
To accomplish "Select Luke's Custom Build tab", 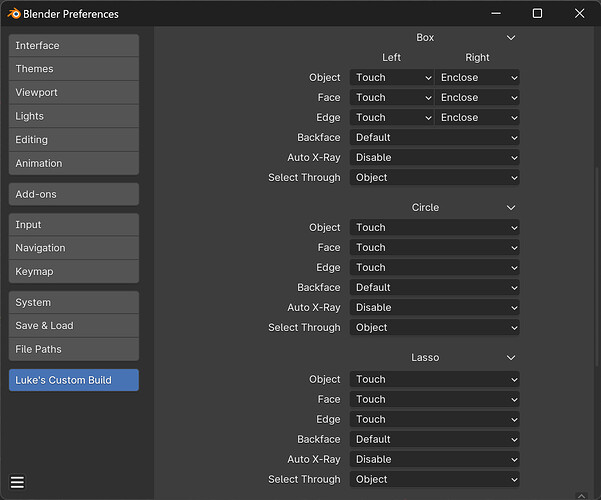I will (74, 380).
